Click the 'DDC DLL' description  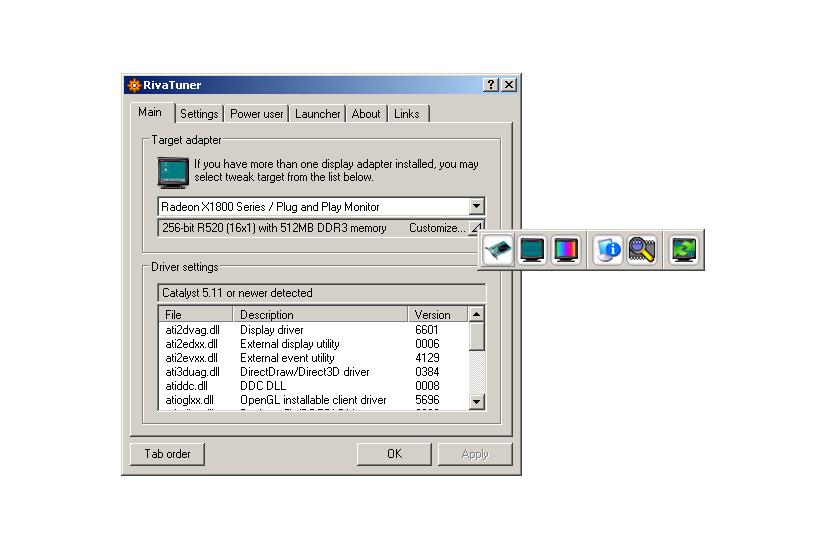click(263, 386)
